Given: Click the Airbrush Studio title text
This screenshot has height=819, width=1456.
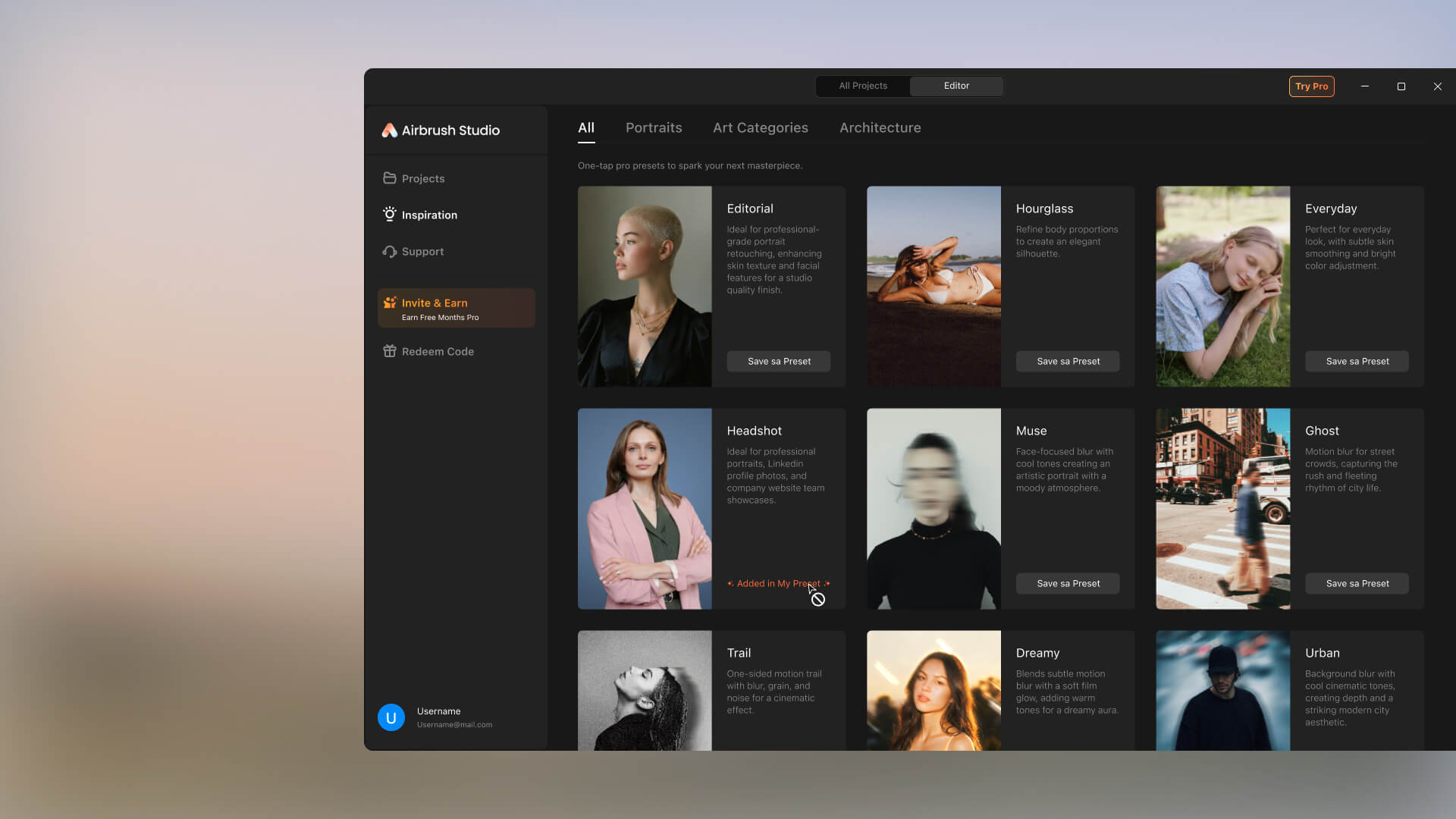Looking at the screenshot, I should [450, 130].
